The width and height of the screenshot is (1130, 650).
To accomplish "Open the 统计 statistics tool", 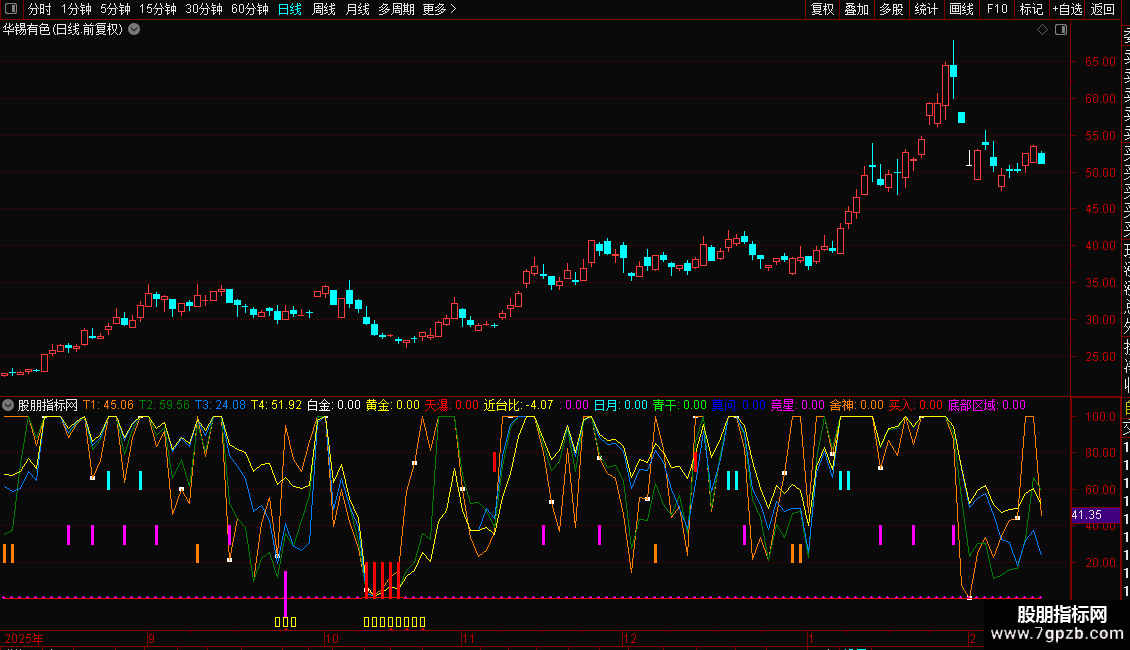I will pos(926,9).
